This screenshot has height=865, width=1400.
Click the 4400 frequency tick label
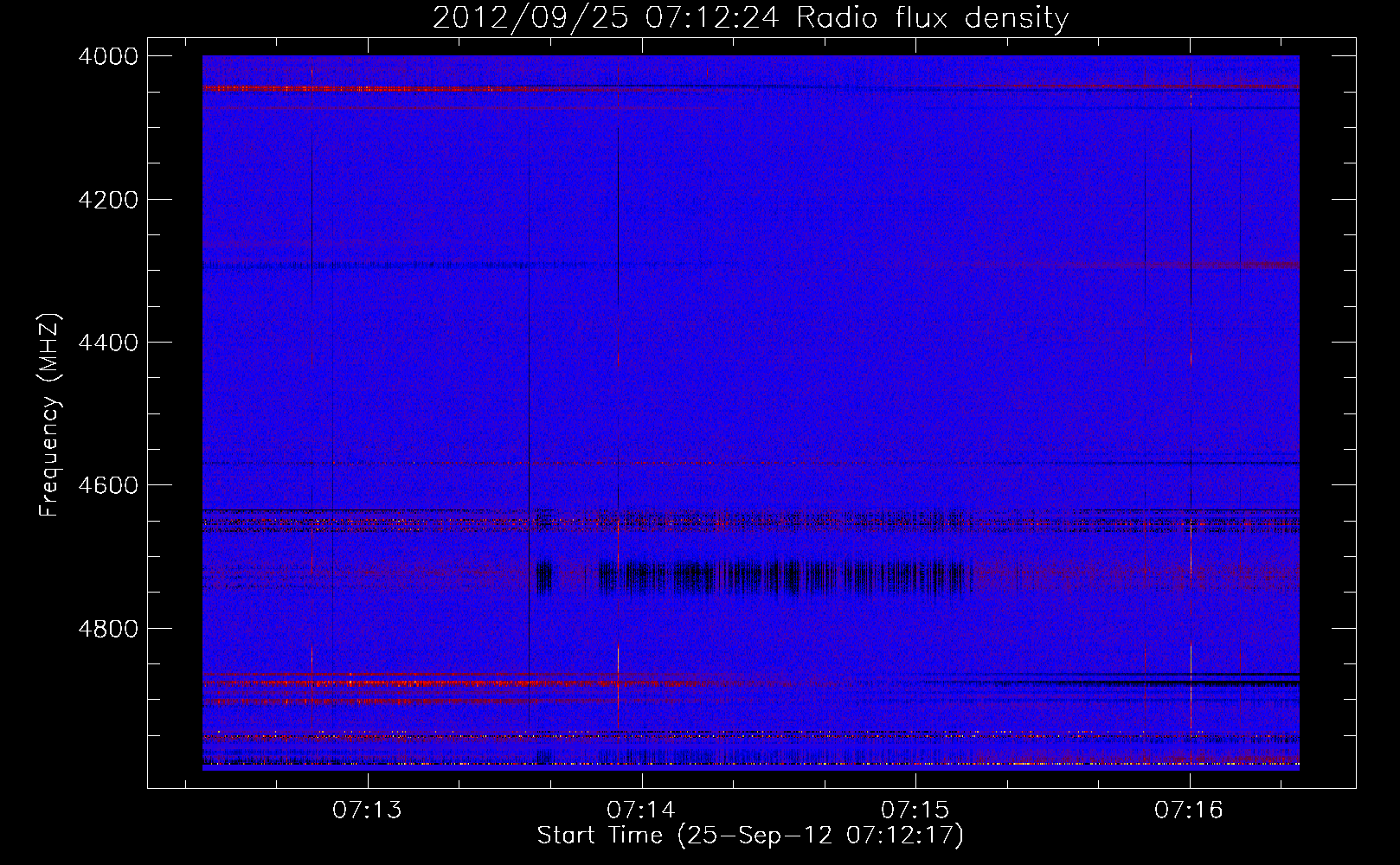click(108, 343)
